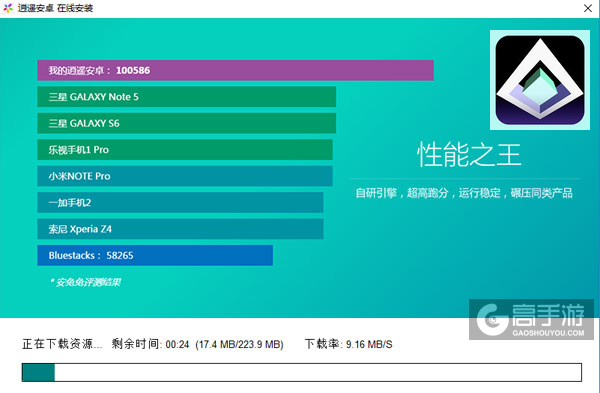Select the 我的逍遥安卓: 100586 score bar
The image size is (600, 393).
point(235,70)
